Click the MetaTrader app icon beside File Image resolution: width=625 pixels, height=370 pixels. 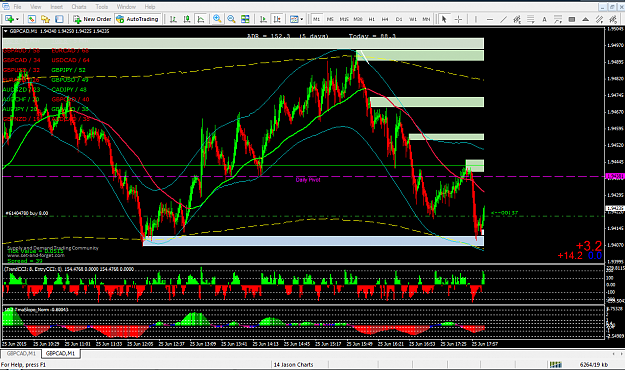(6, 7)
